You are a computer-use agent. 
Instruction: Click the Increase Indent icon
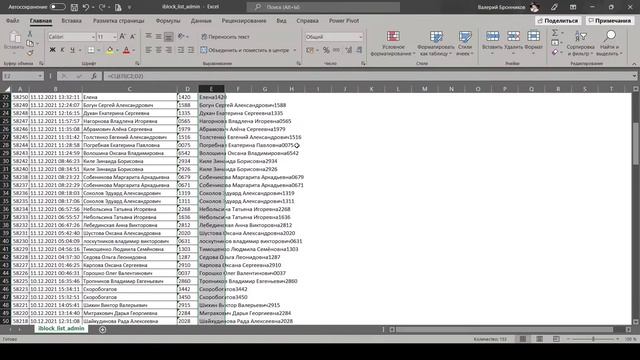191,50
